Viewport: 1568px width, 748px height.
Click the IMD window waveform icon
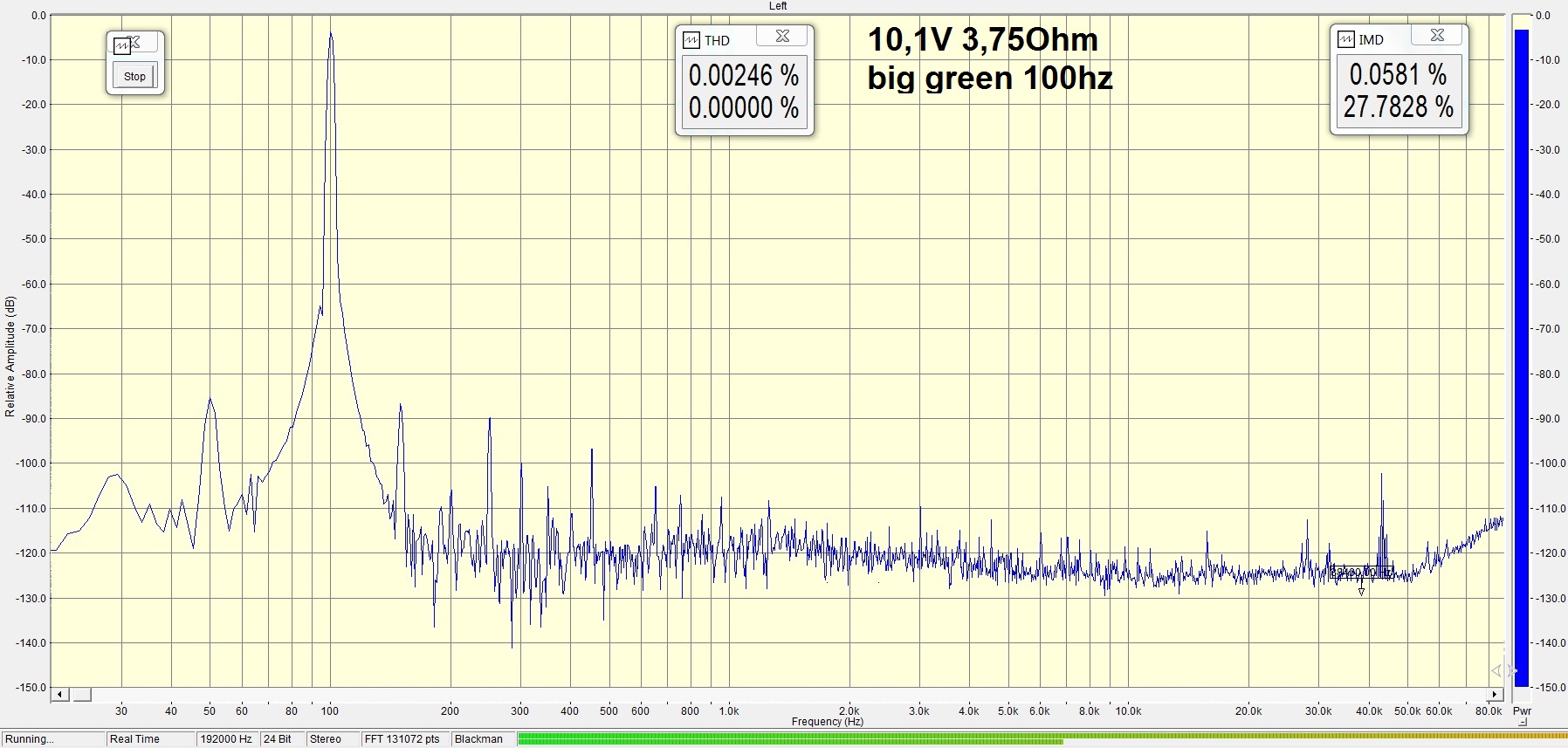point(1346,39)
